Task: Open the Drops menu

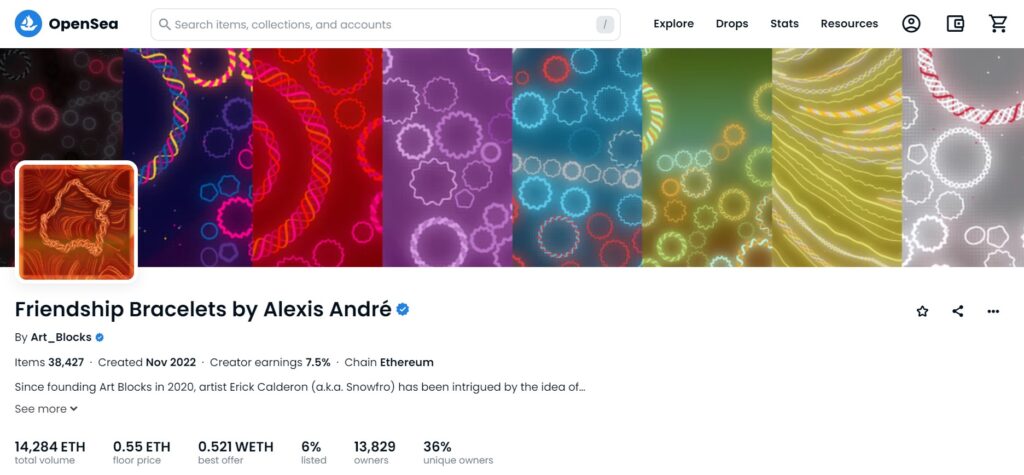Action: click(731, 24)
